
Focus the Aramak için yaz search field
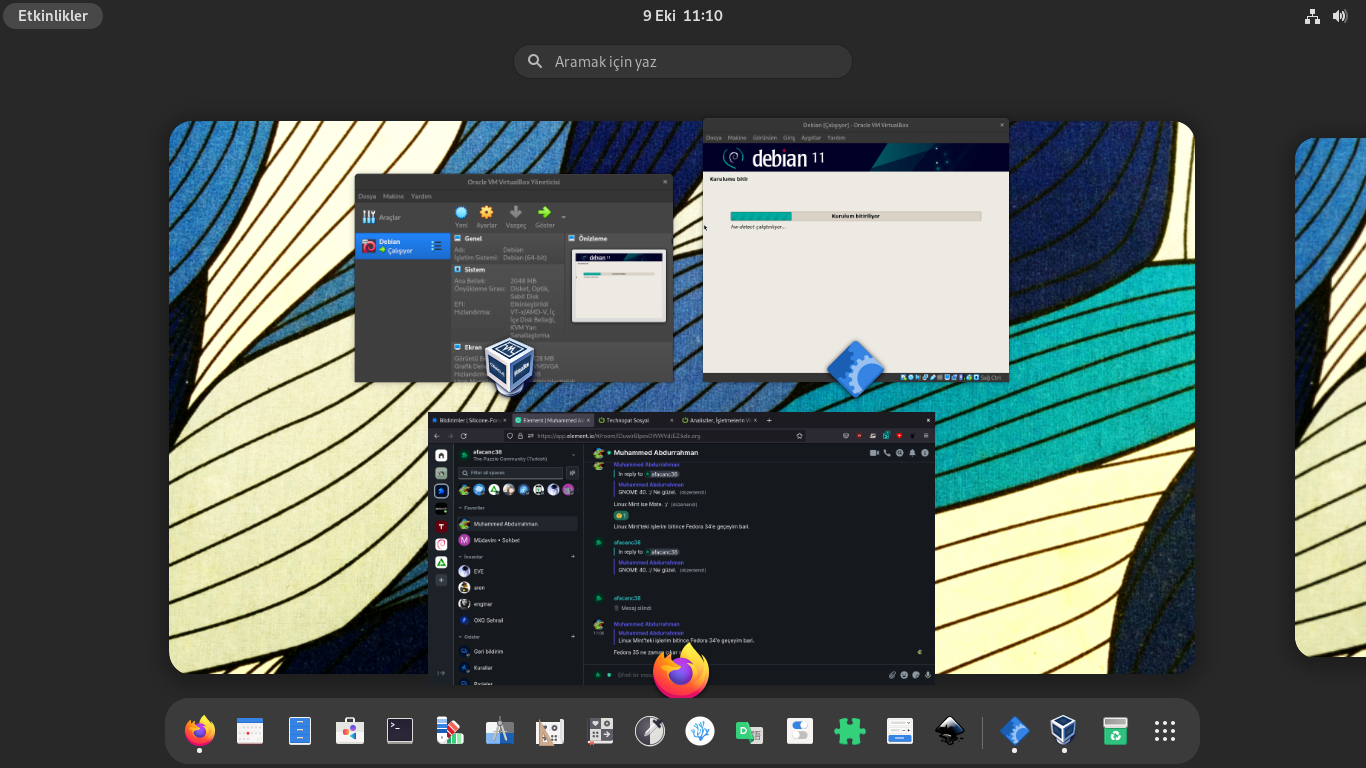point(683,61)
